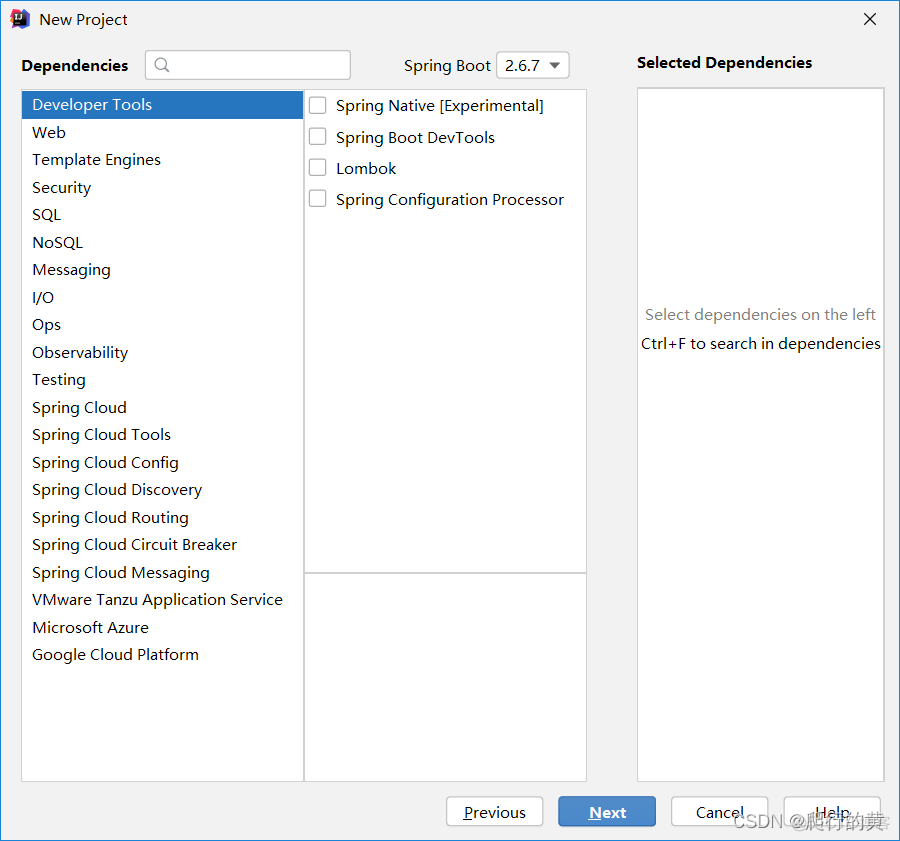Select Spring Cloud Discovery category

[117, 490]
